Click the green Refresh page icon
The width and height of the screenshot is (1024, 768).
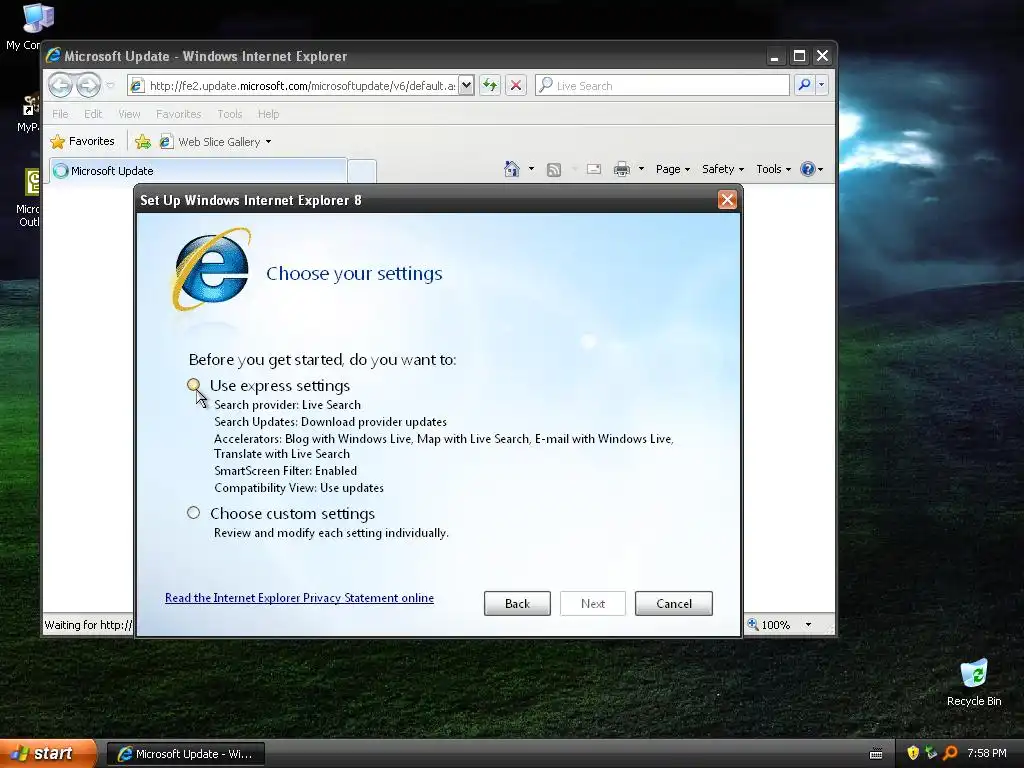(490, 86)
